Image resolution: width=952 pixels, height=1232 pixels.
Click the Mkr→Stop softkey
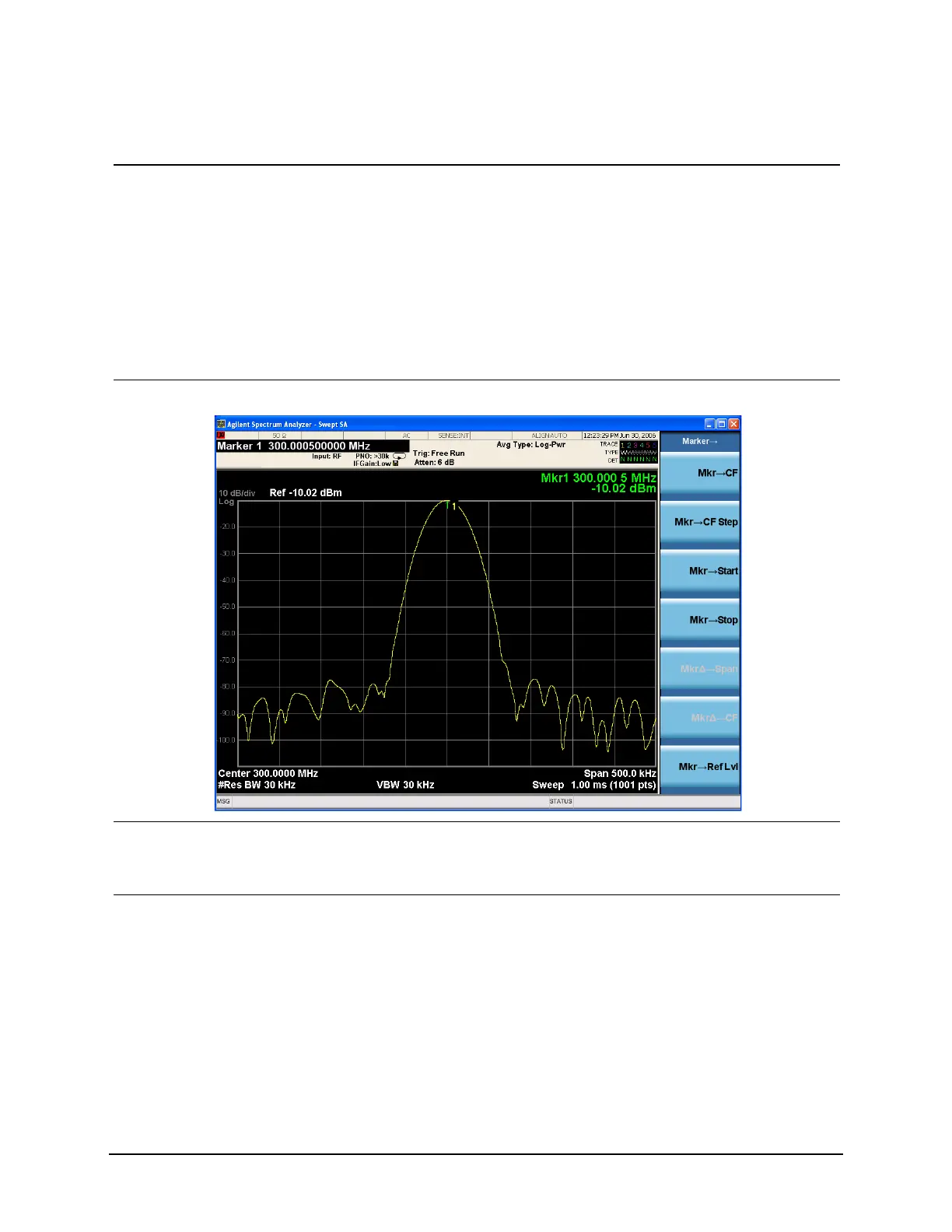[700, 621]
